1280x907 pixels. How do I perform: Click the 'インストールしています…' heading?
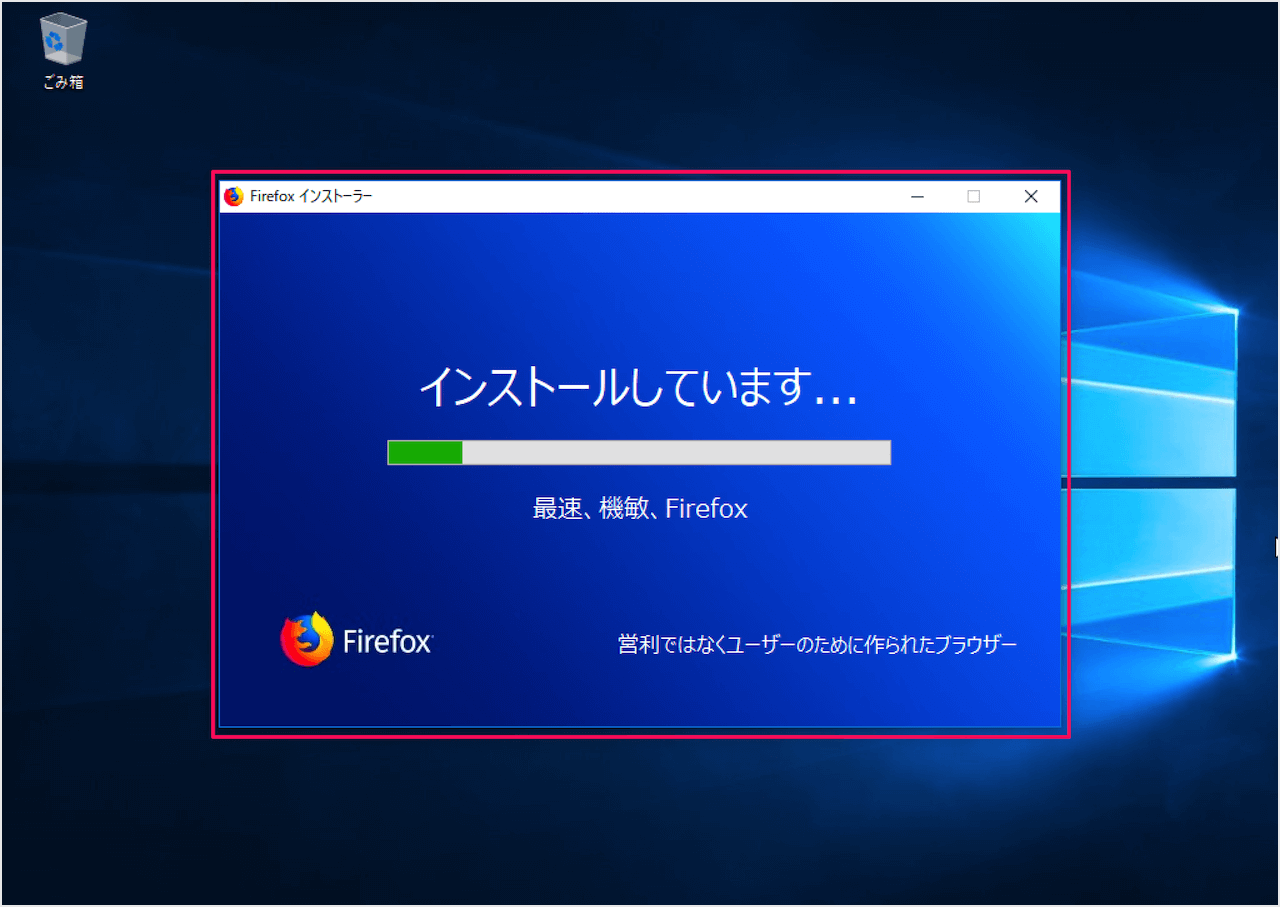tap(638, 387)
